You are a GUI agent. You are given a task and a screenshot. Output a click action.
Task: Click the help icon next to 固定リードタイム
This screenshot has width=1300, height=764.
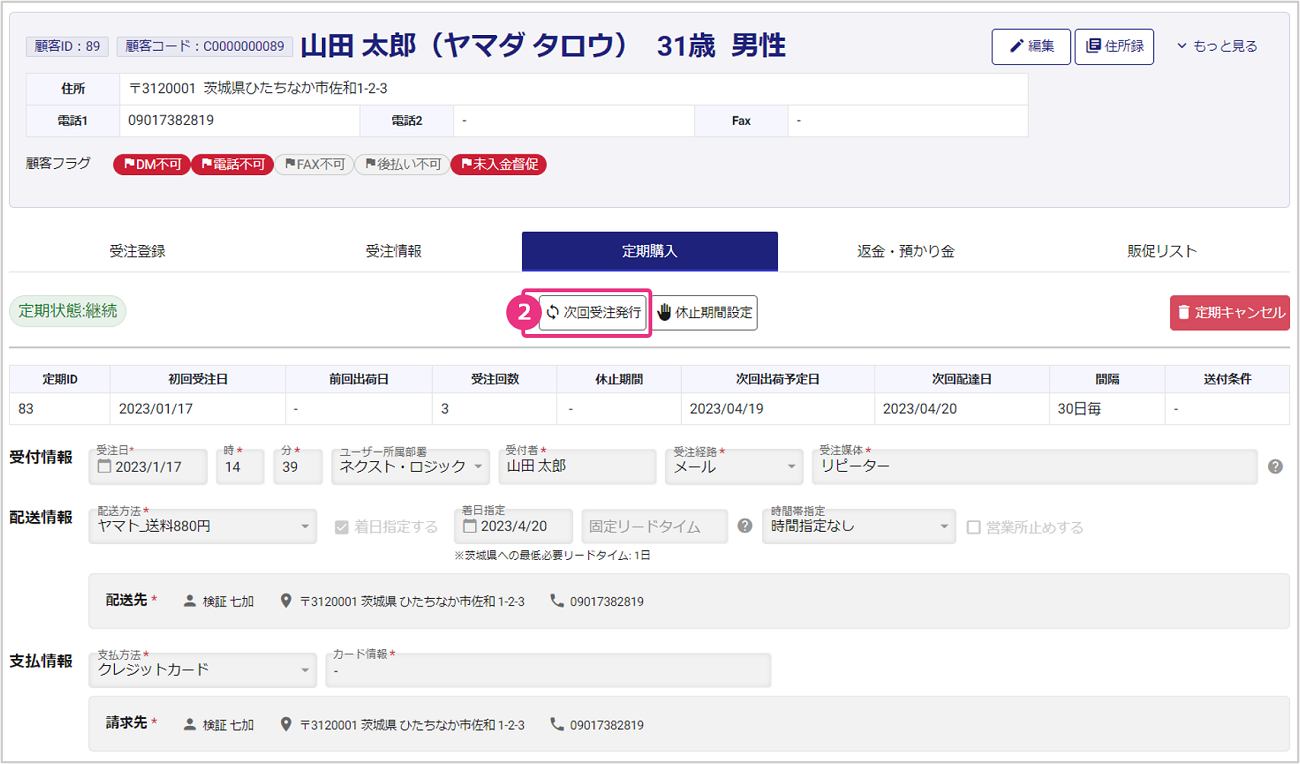tap(745, 526)
